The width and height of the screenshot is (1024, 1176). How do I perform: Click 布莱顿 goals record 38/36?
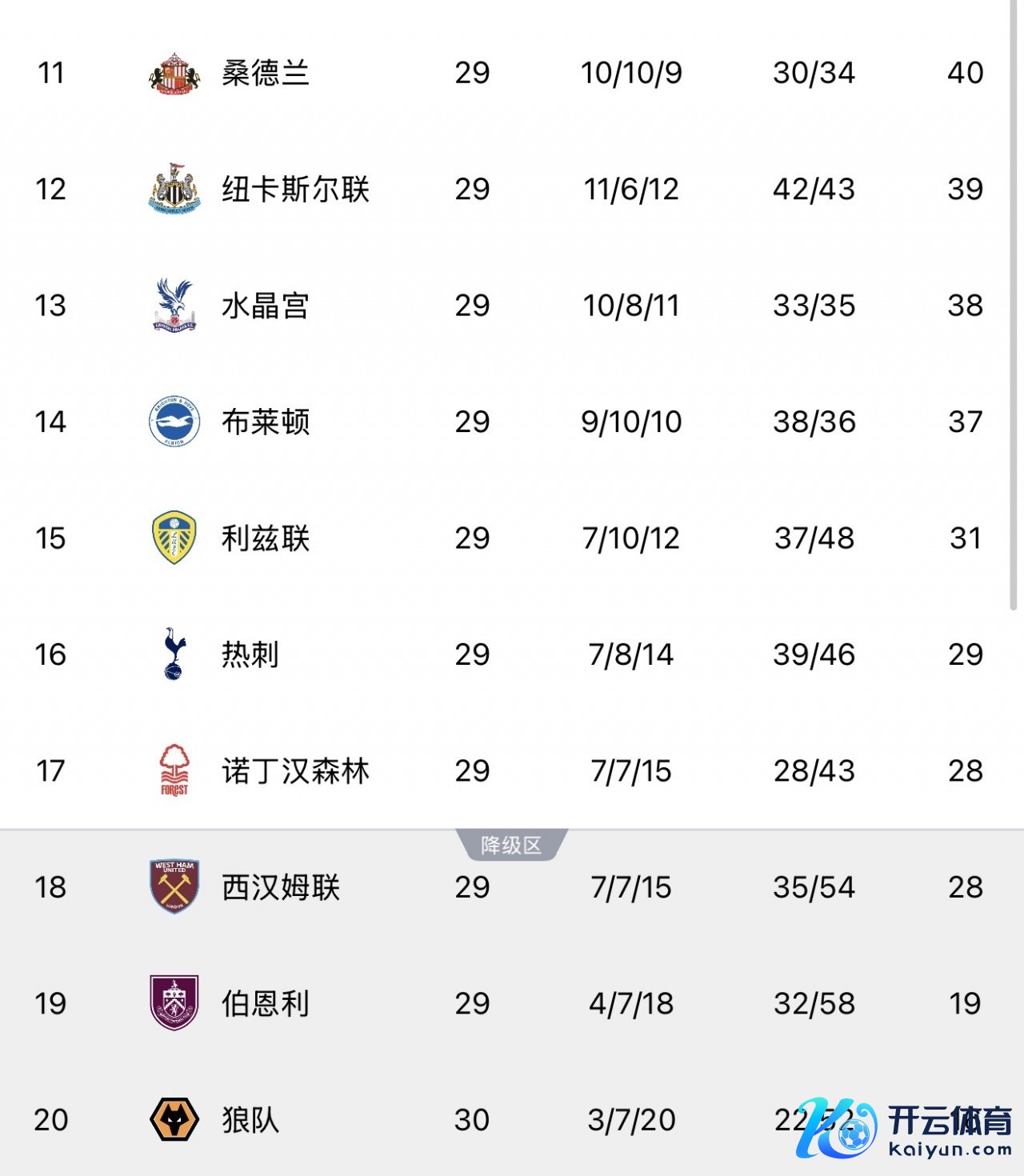click(814, 422)
